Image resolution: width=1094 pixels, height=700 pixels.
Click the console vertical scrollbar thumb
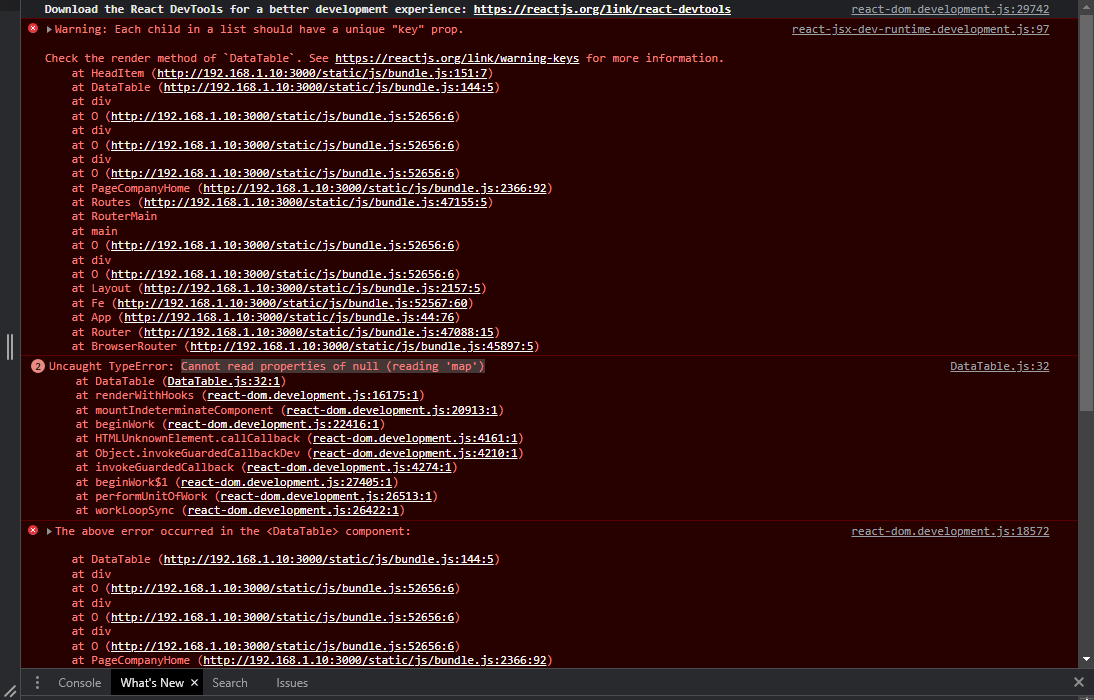click(1086, 213)
